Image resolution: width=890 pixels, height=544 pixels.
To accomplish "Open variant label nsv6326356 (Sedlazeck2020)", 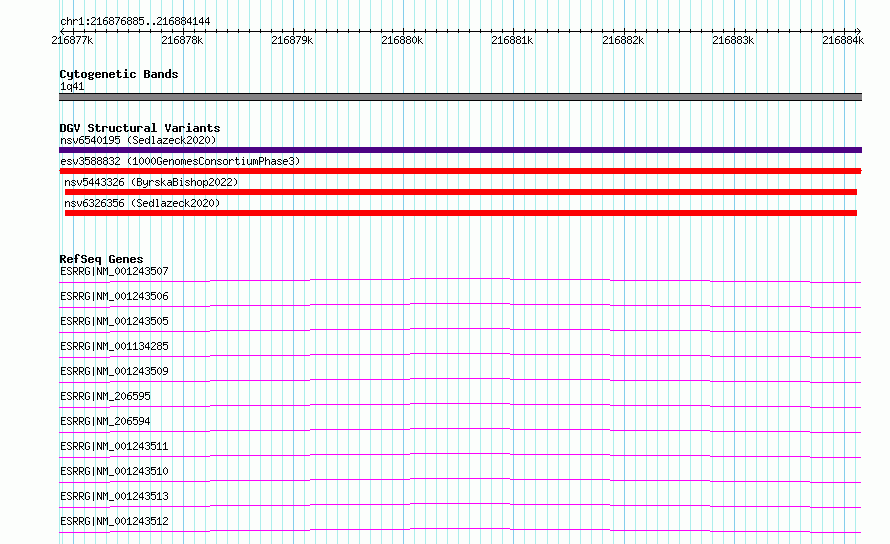I will click(x=142, y=203).
